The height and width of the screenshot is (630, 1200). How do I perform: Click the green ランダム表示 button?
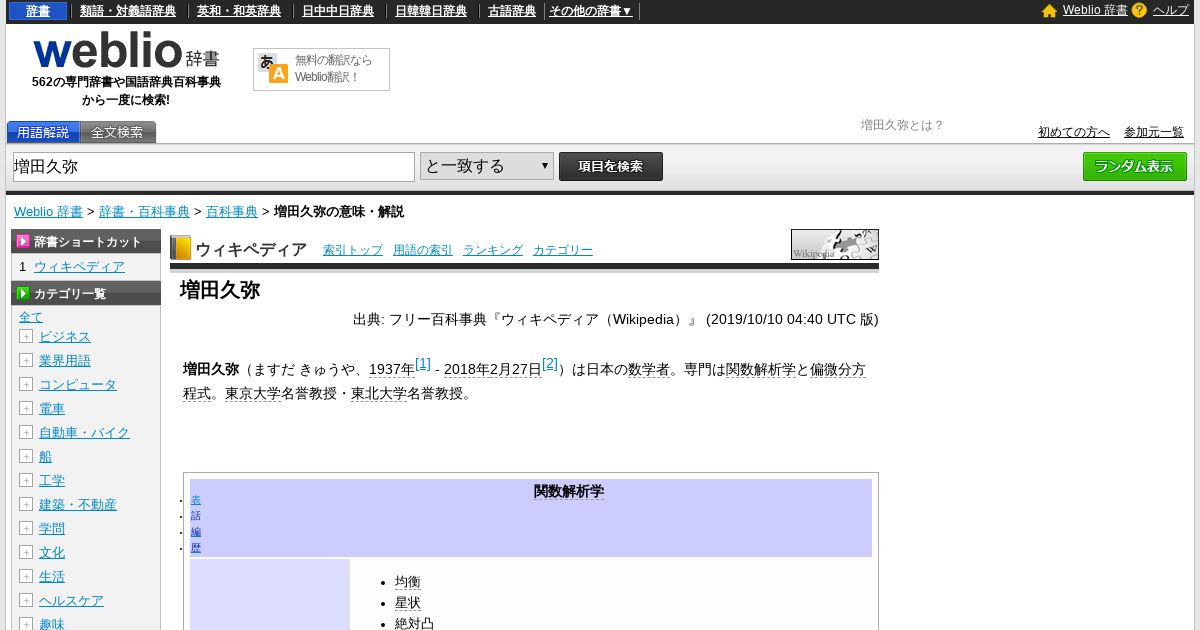click(x=1135, y=166)
